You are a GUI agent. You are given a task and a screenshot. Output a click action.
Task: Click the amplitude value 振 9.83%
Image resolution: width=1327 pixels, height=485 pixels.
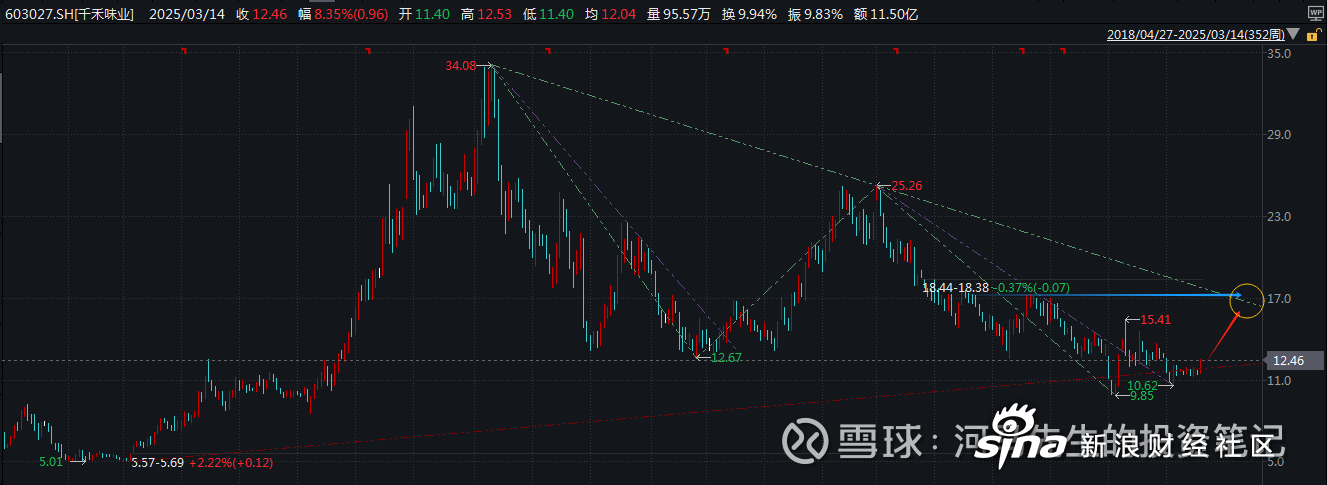pos(815,14)
